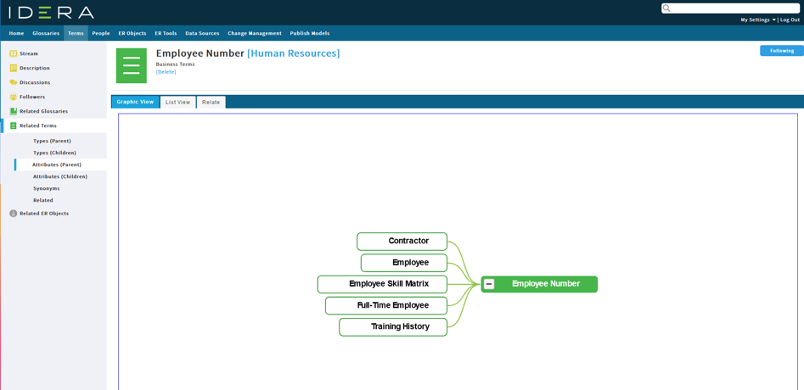Click the Stream sidebar icon
The height and width of the screenshot is (390, 804).
point(13,53)
